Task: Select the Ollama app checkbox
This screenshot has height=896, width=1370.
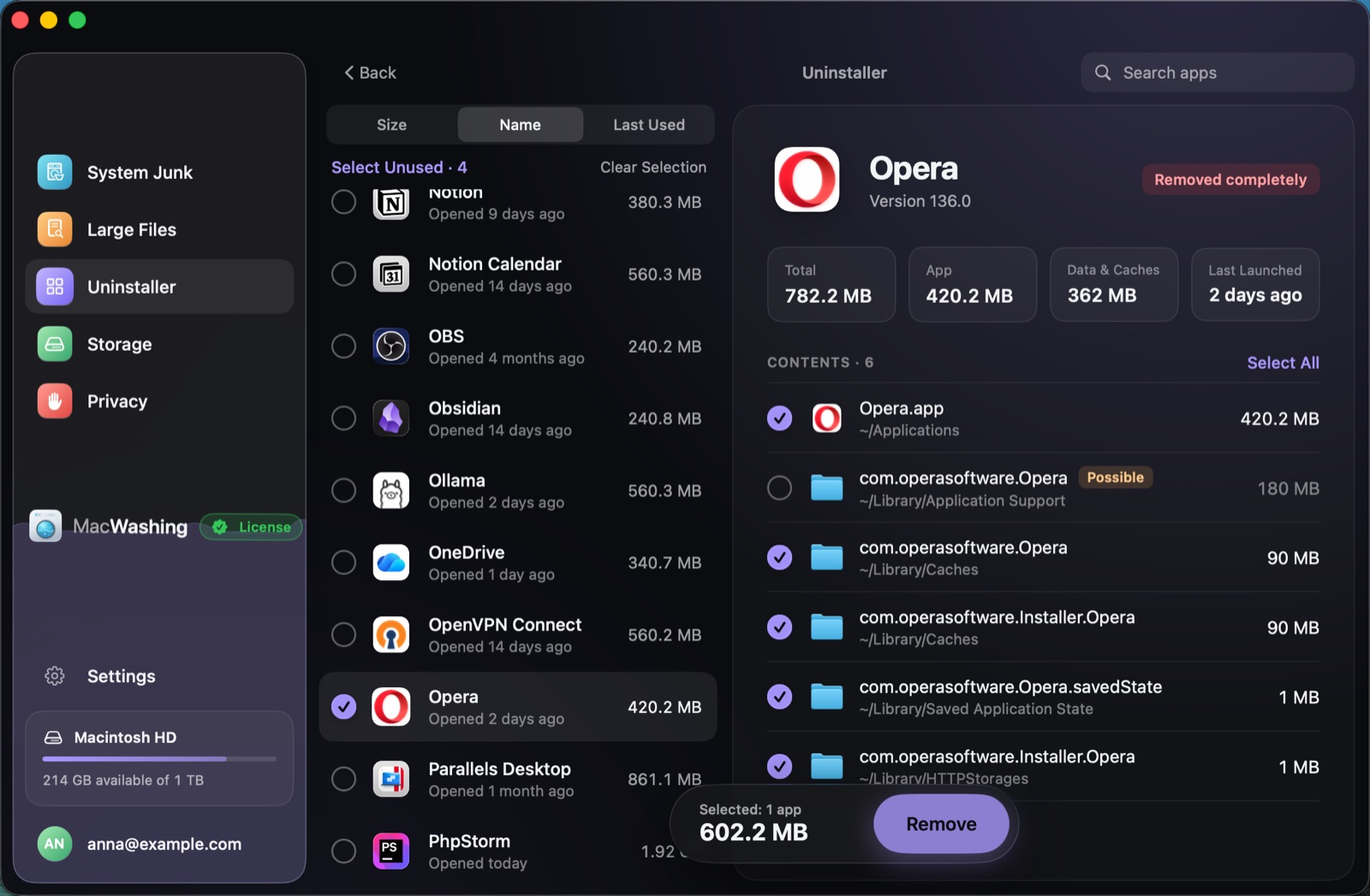Action: (344, 490)
